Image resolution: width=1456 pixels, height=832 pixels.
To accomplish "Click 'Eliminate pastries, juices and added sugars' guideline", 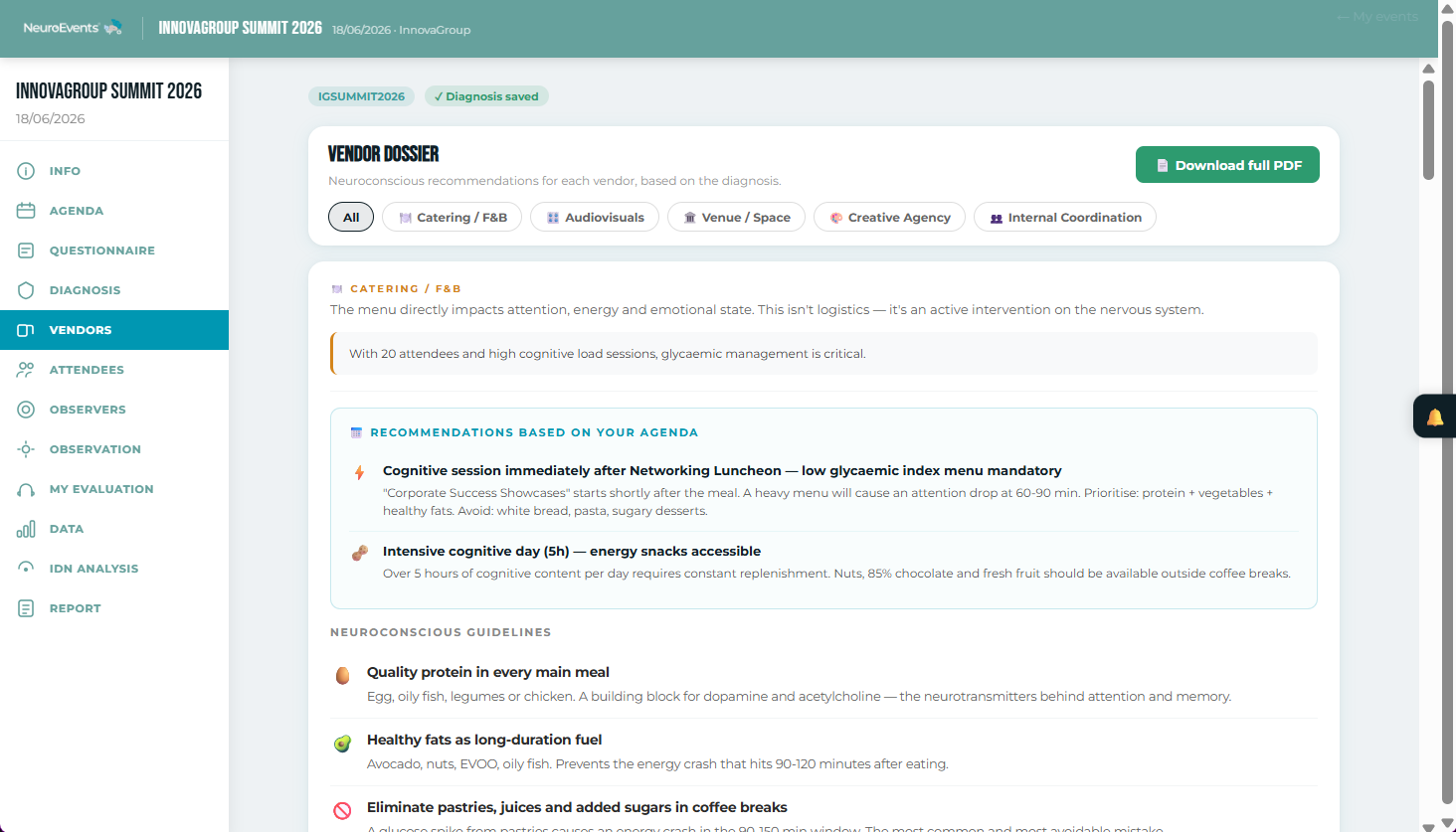I will click(x=577, y=807).
